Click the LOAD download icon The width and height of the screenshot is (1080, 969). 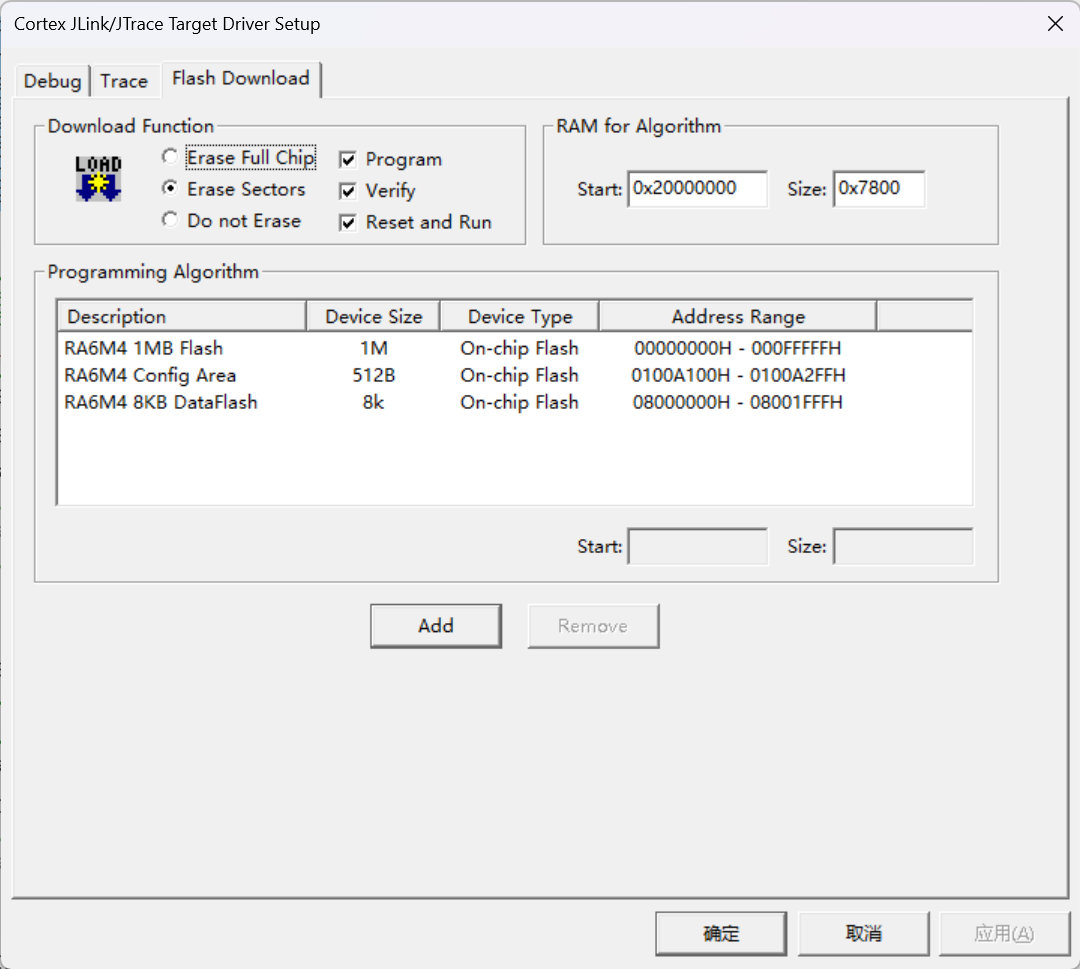98,178
